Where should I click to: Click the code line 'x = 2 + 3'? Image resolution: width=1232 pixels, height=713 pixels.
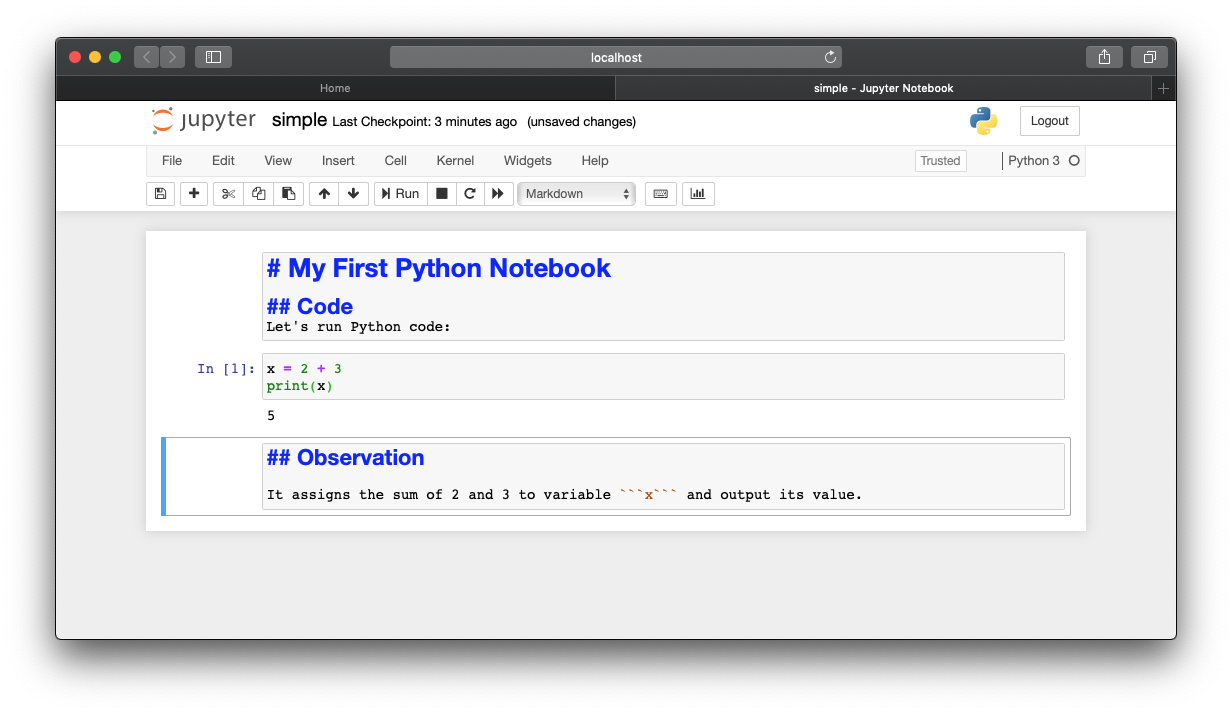pos(304,369)
